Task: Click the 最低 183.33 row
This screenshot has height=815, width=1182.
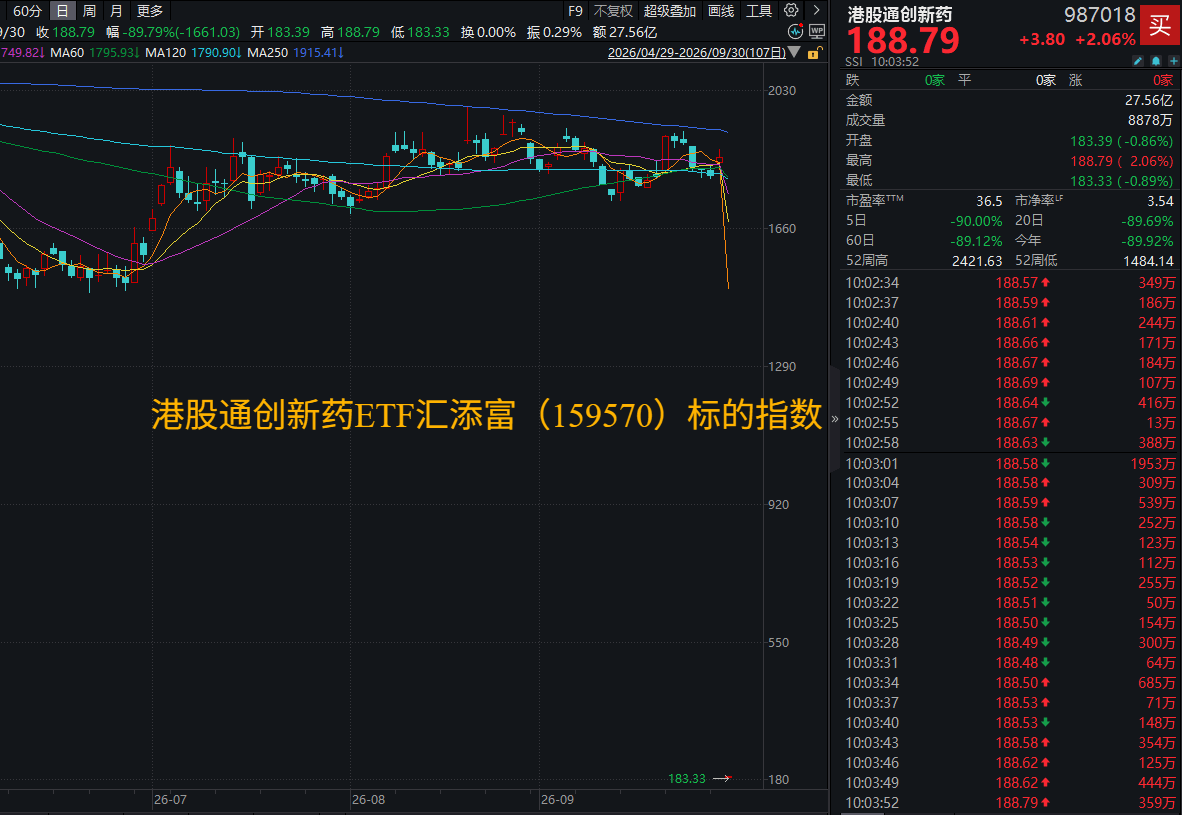Action: point(1009,180)
